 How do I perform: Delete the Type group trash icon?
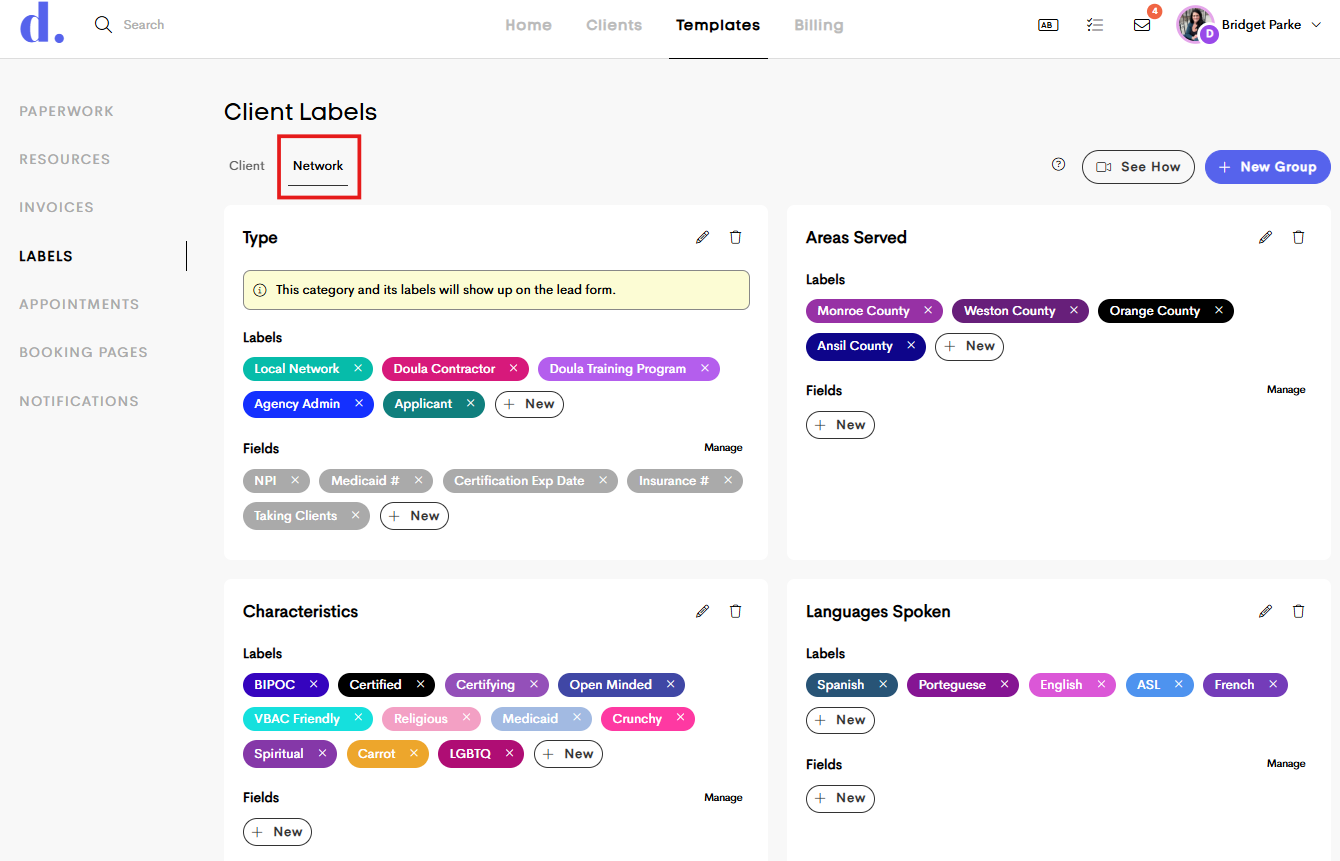pos(736,237)
